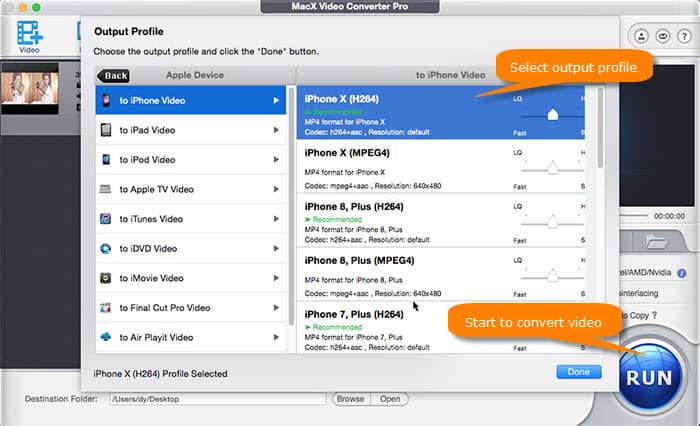700x426 pixels.
Task: Select the to Final Cut Pro Video category
Action: pyautogui.click(x=191, y=308)
